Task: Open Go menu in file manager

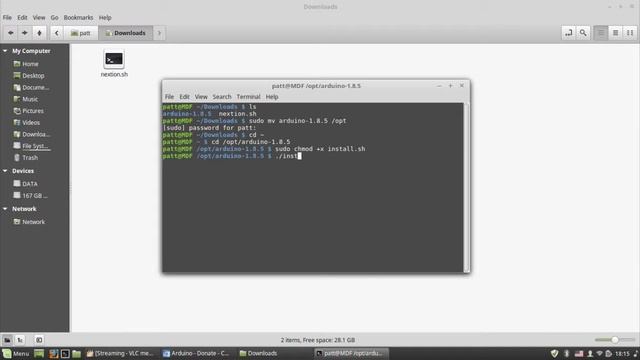Action: point(54,18)
